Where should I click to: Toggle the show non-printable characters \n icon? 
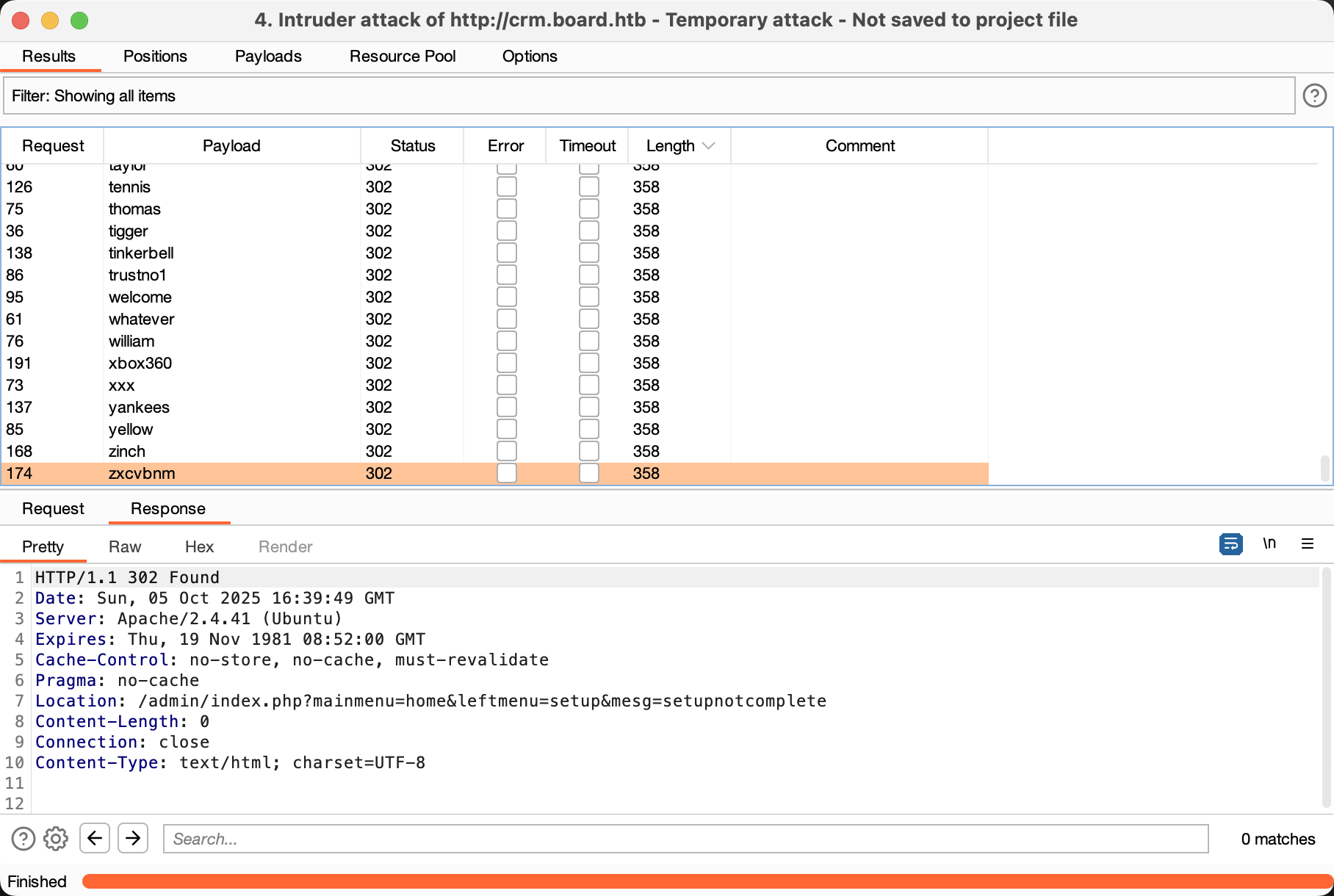(1269, 543)
